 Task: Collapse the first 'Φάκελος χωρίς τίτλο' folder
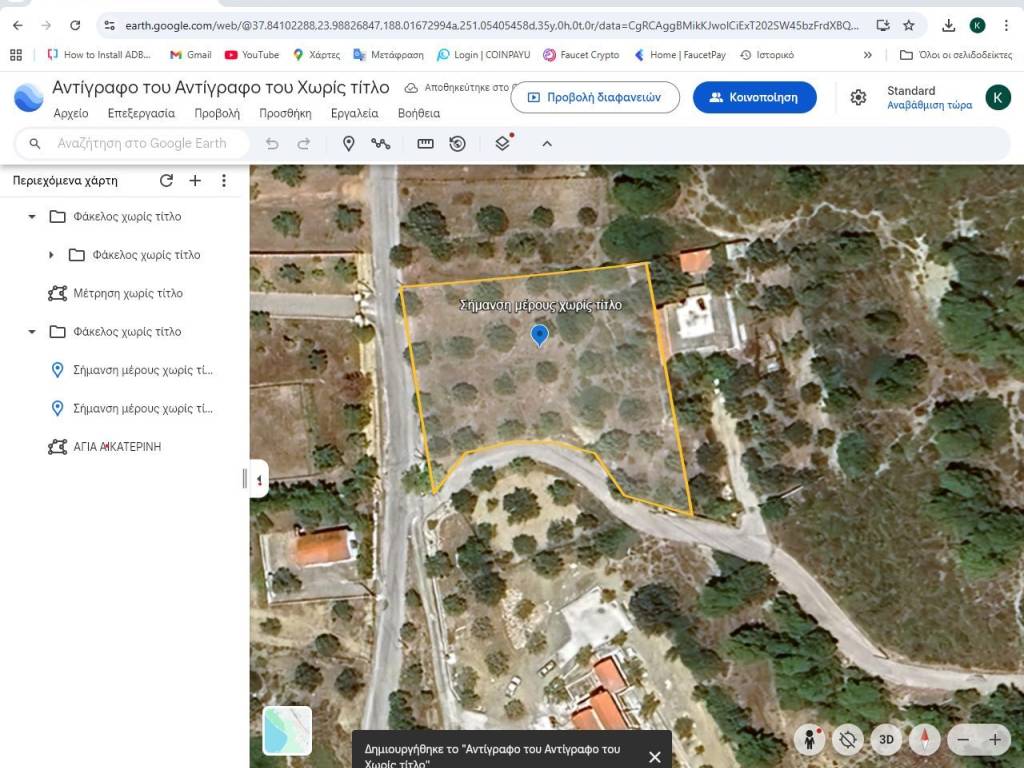tap(32, 217)
